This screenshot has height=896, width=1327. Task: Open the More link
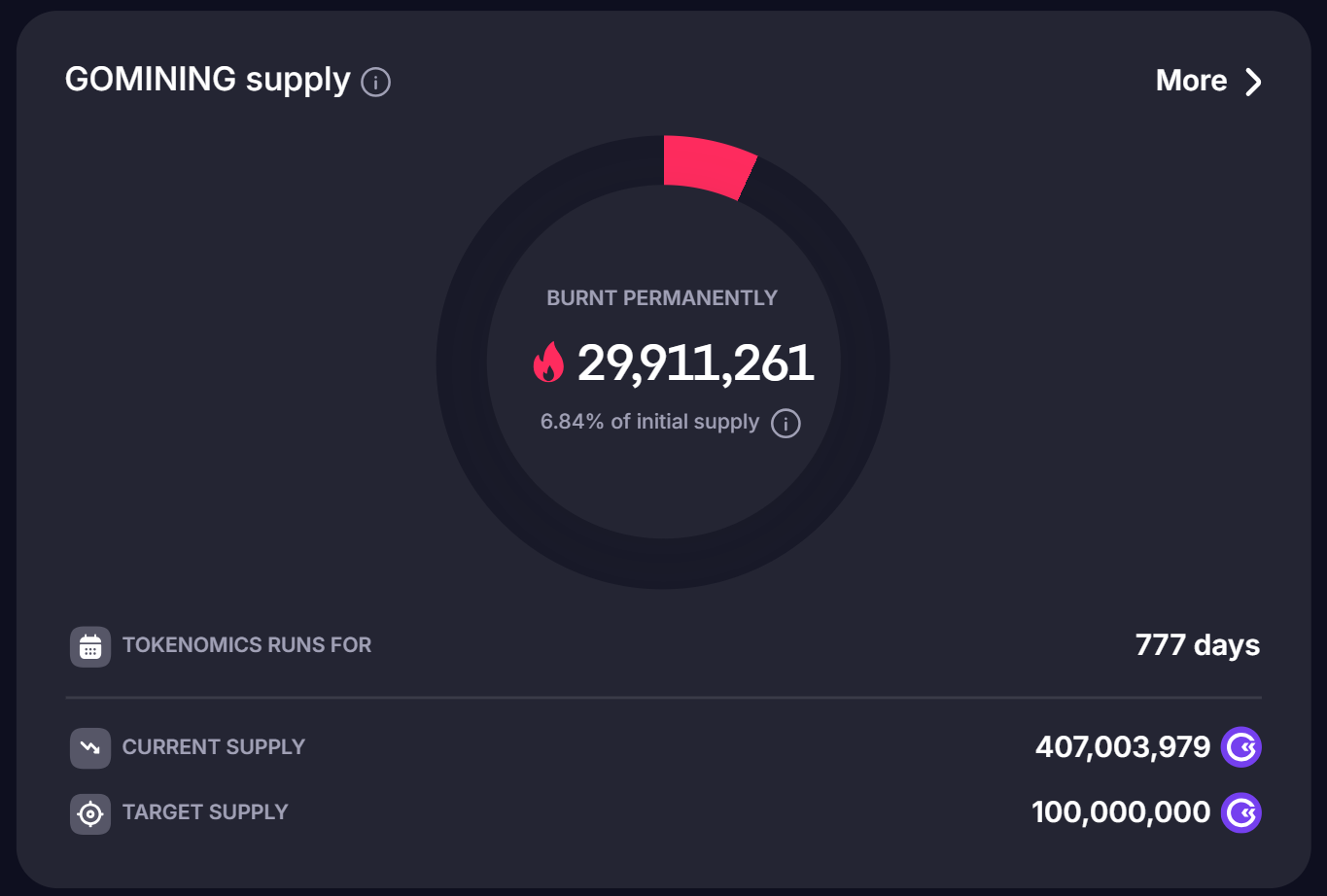(1191, 81)
